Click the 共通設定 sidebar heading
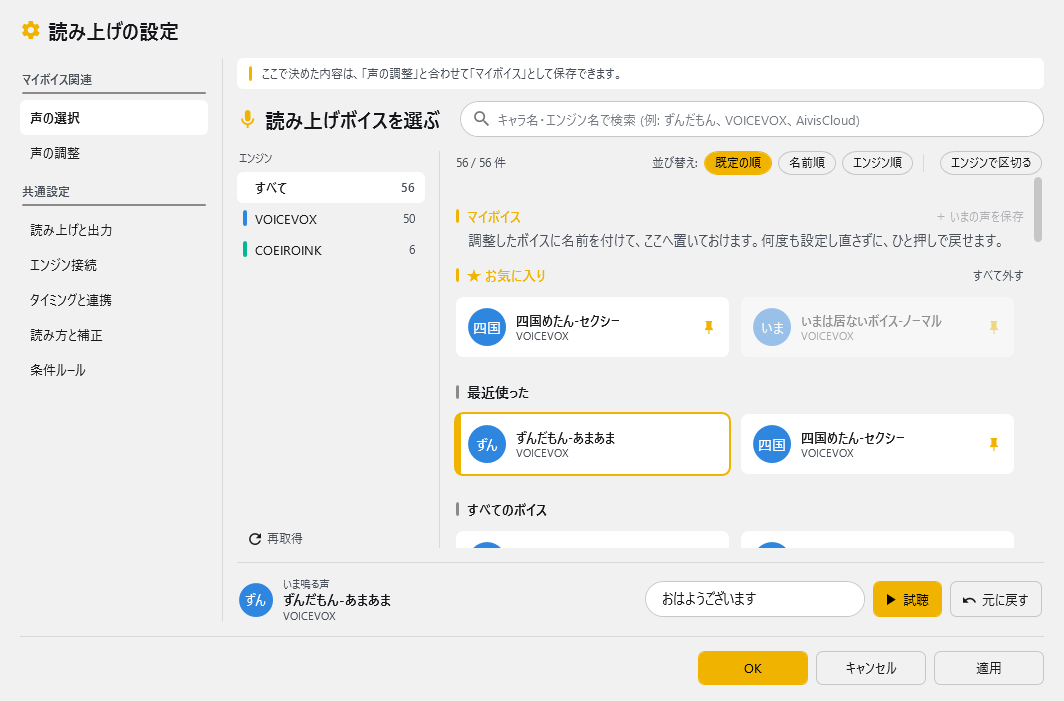Screen dimensions: 1064x701 pyautogui.click(x=45, y=191)
